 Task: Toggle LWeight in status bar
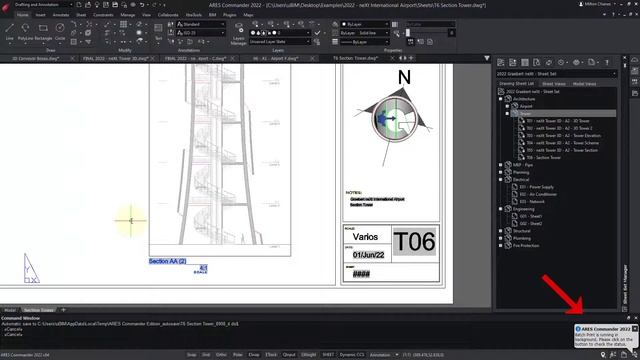(x=309, y=355)
